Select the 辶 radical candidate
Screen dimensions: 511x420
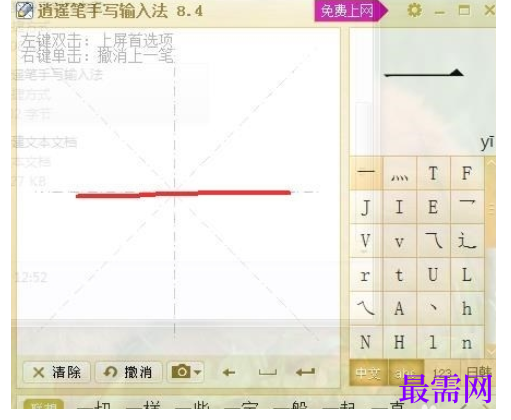(x=467, y=241)
